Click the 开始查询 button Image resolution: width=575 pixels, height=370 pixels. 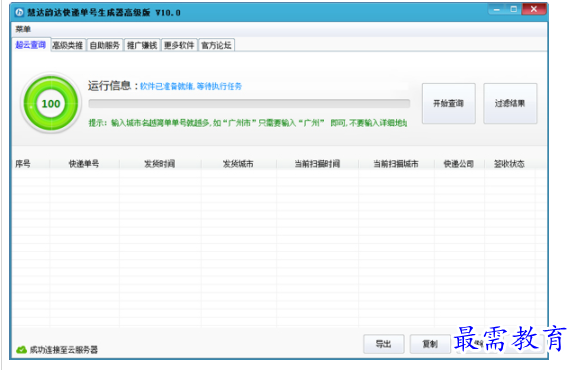[x=448, y=103]
